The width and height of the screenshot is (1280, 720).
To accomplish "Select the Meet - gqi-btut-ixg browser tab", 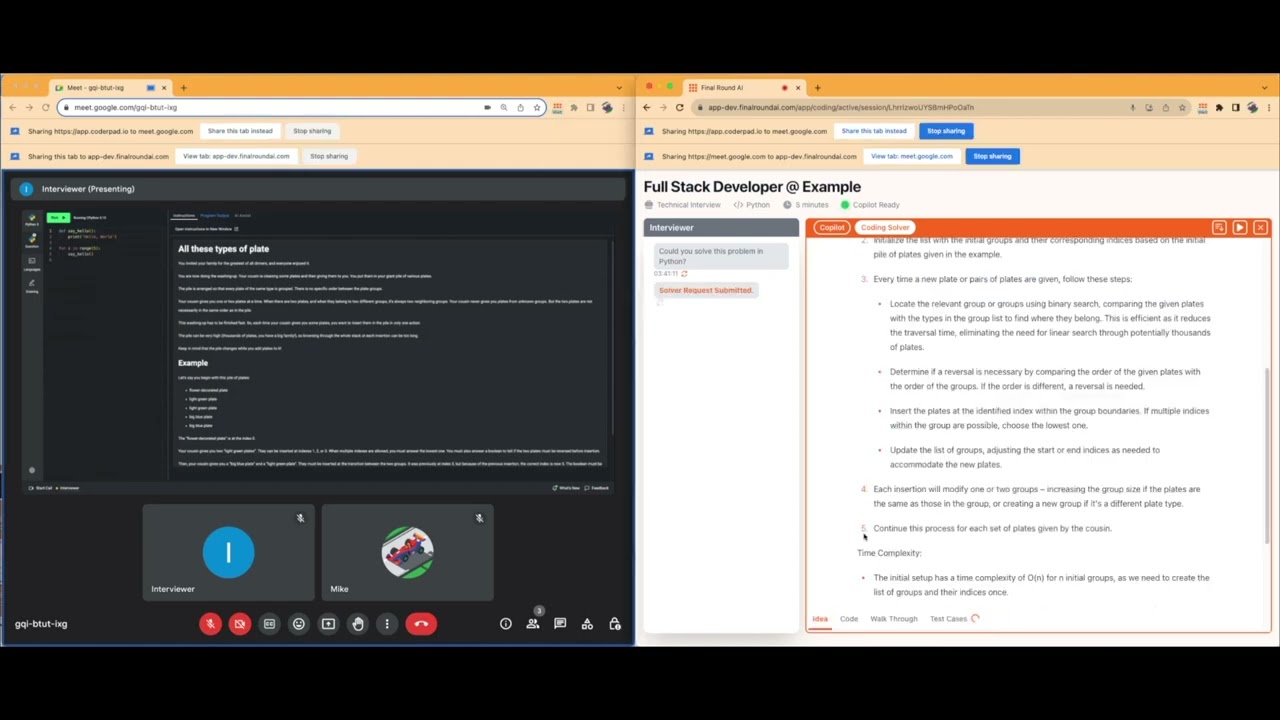I will click(x=110, y=88).
